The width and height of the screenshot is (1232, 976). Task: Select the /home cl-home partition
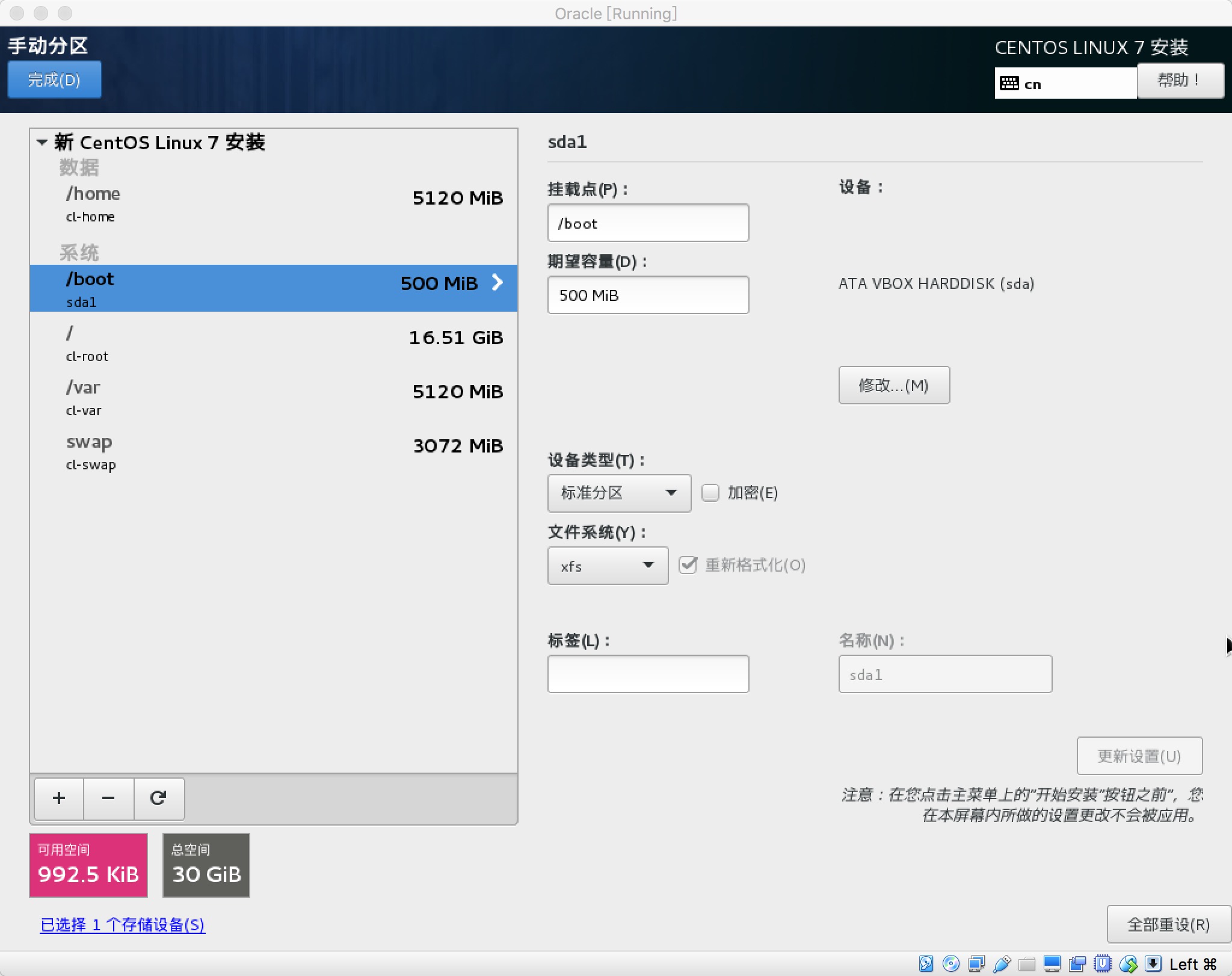point(274,204)
